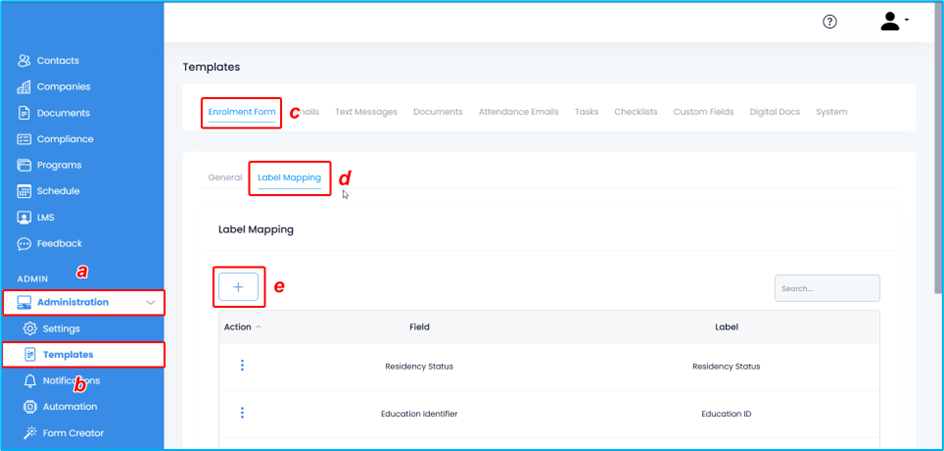This screenshot has width=944, height=451.
Task: Open action menu for Residency Status row
Action: point(242,366)
